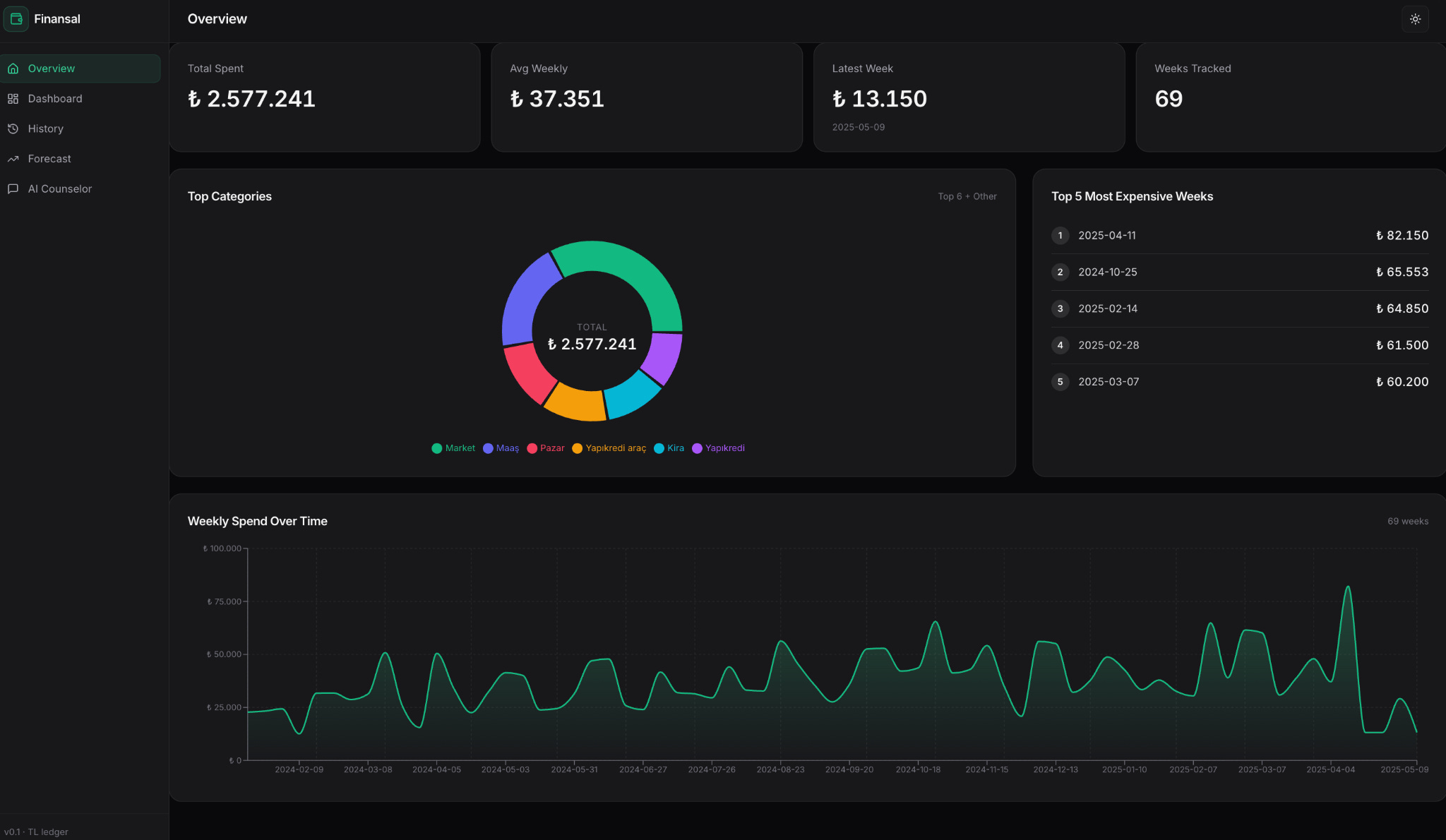Select the Kira legend label
The height and width of the screenshot is (840, 1446).
tap(676, 448)
